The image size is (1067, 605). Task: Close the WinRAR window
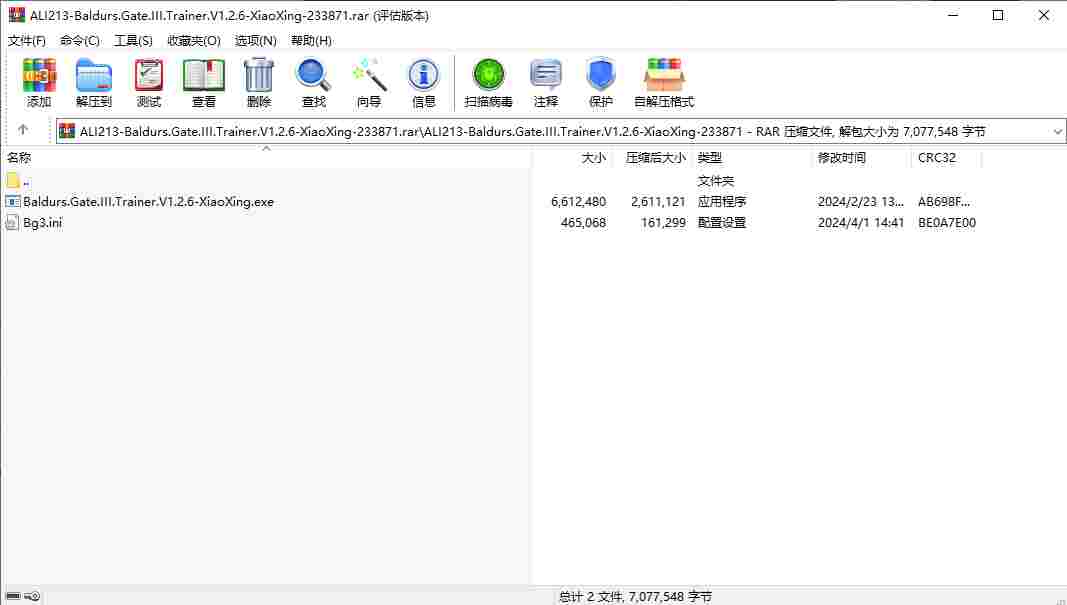pyautogui.click(x=1044, y=15)
